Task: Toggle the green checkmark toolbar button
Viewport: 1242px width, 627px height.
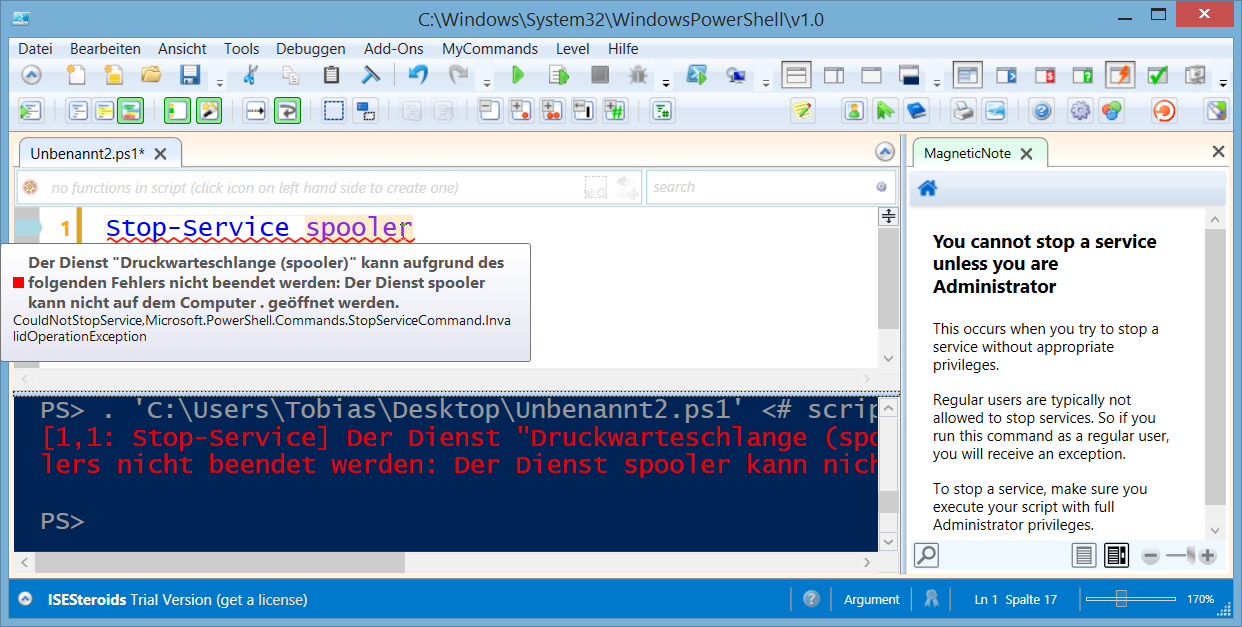Action: pyautogui.click(x=1158, y=75)
